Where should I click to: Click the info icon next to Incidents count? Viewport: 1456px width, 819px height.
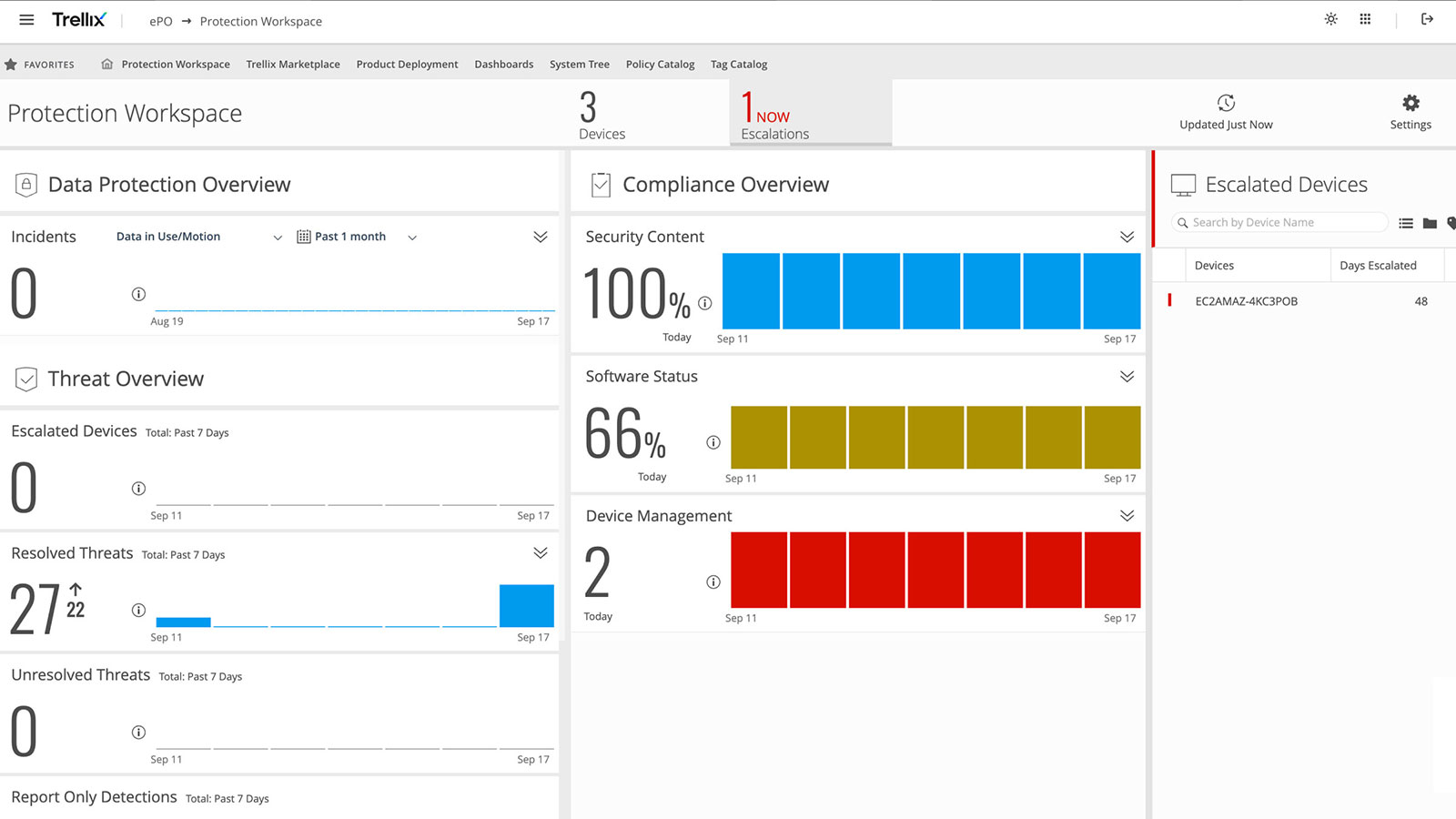138,294
